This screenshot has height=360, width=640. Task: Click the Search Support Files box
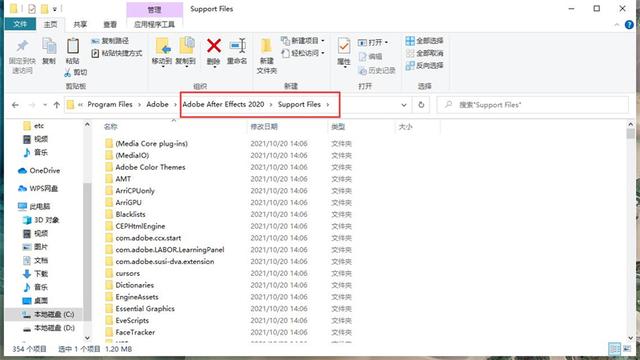tap(533, 105)
